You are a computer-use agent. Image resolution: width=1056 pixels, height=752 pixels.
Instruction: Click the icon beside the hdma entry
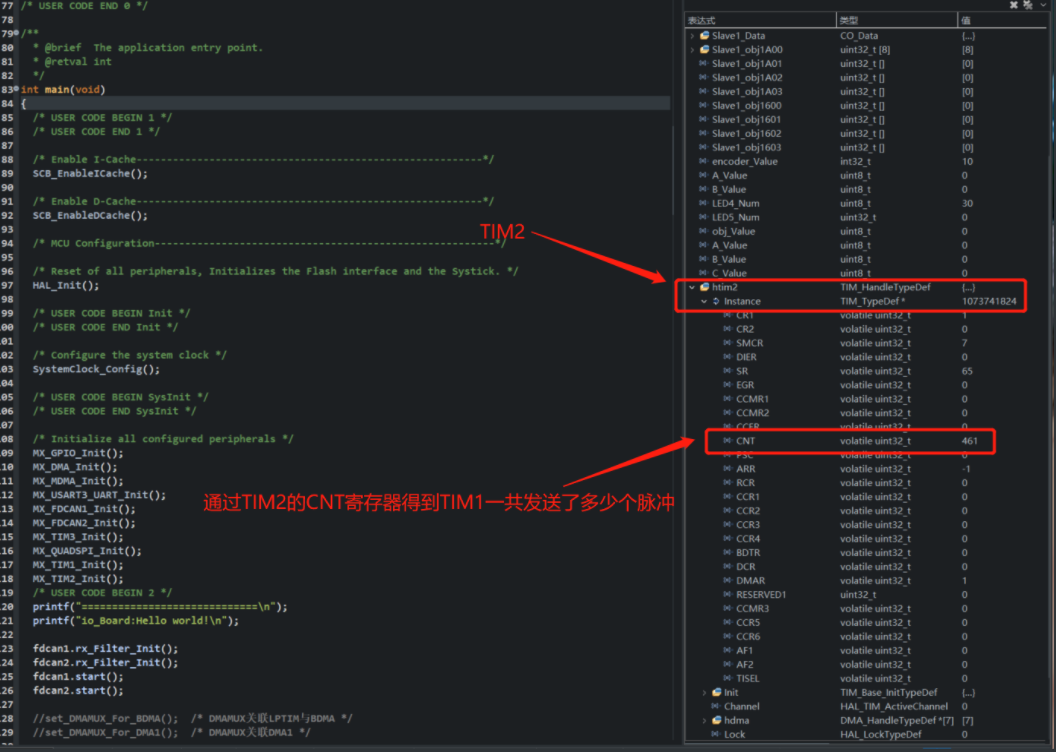coord(717,719)
